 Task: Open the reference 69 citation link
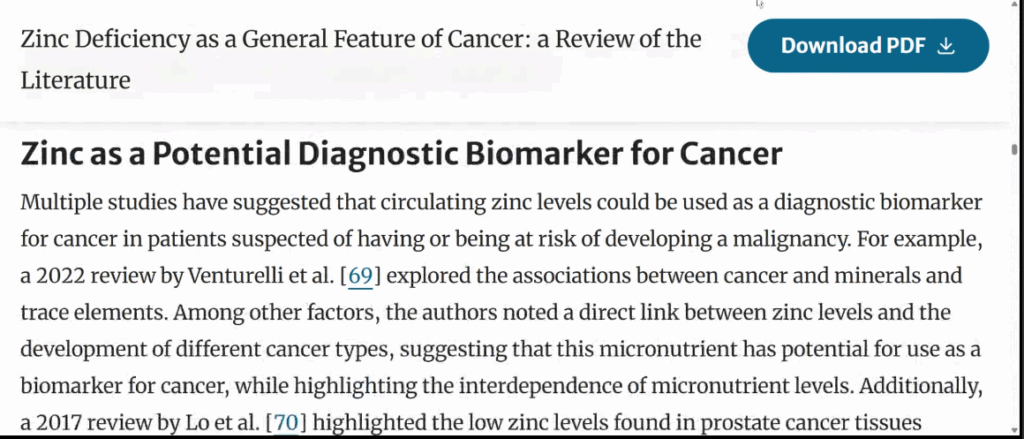point(360,276)
